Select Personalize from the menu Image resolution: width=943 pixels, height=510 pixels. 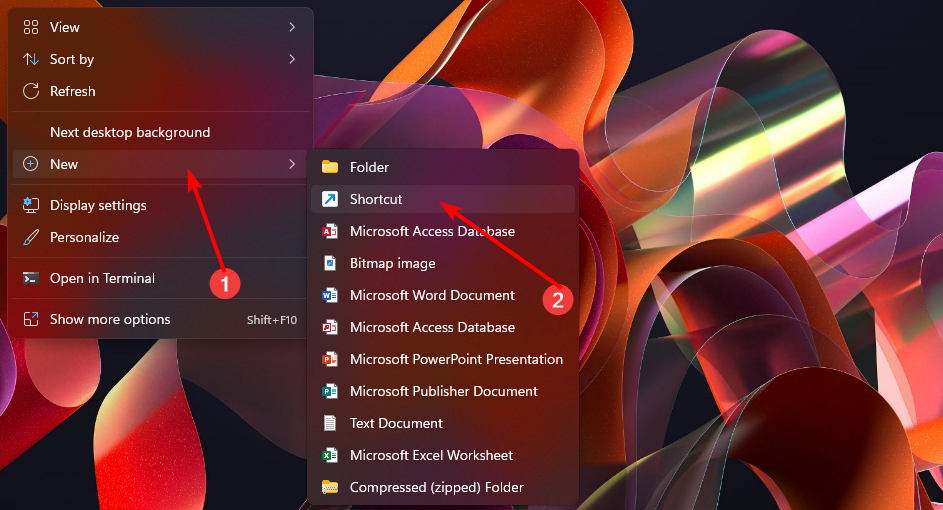161,237
